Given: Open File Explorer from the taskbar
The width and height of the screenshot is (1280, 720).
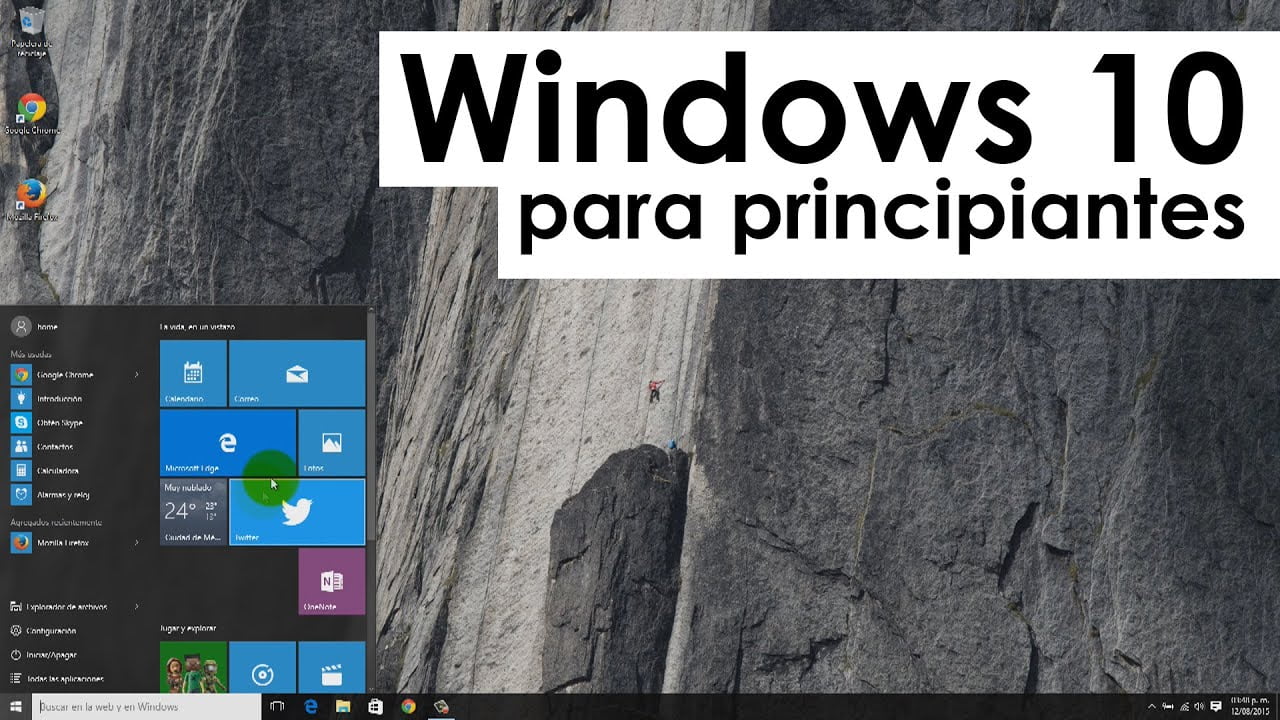Looking at the screenshot, I should click(x=343, y=707).
